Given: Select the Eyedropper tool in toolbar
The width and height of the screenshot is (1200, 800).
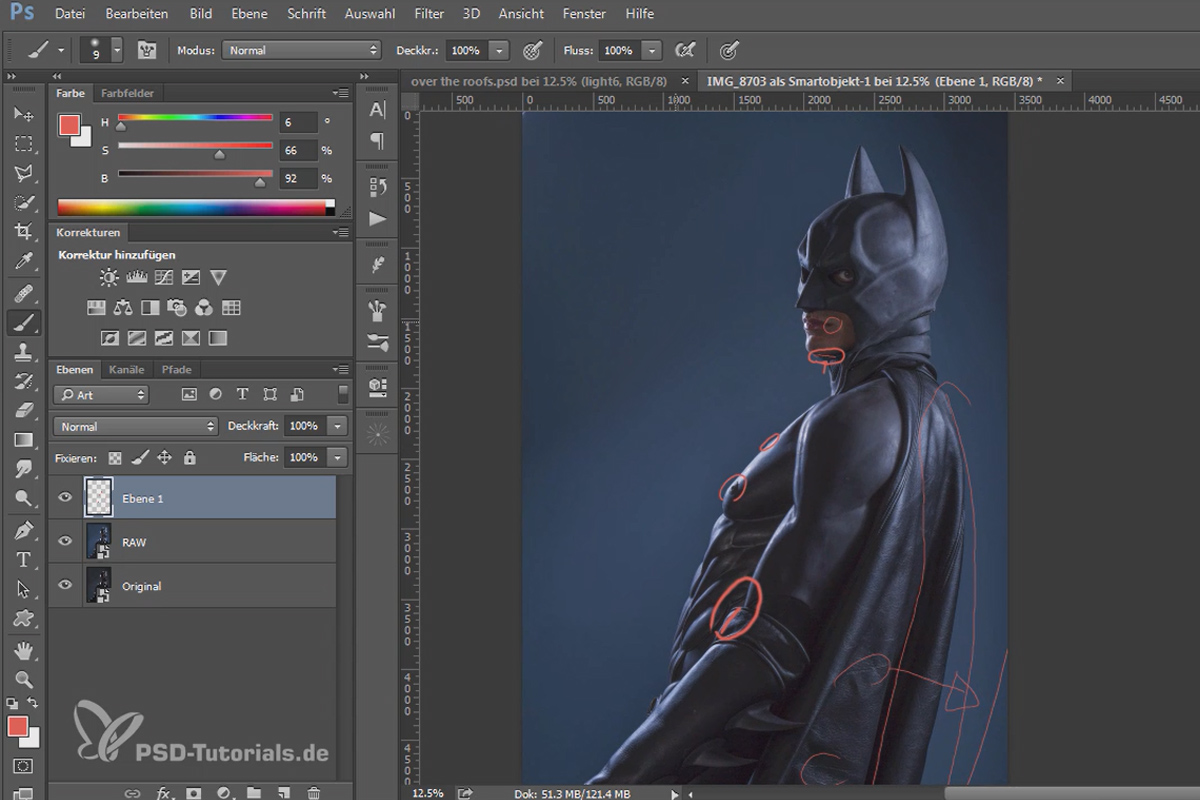Looking at the screenshot, I should (24, 262).
